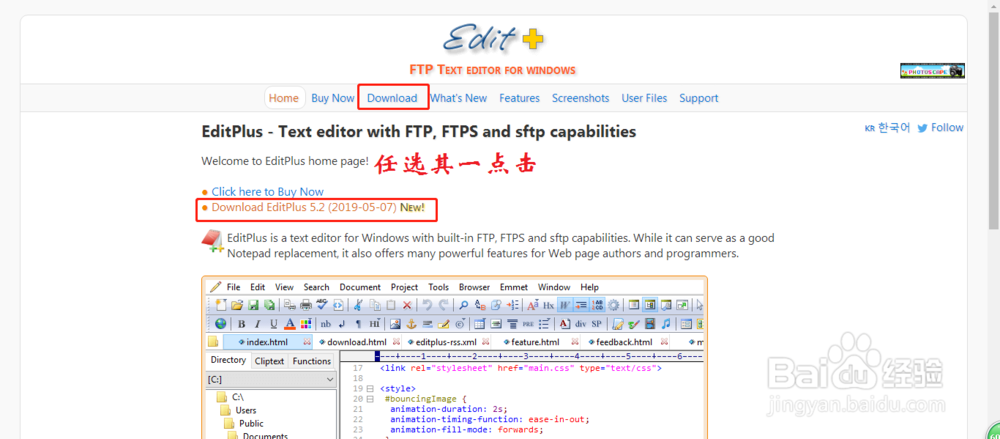Screen dimensions: 1000x439
Task: Switch to the Korean 한국어 language
Action: coord(887,128)
